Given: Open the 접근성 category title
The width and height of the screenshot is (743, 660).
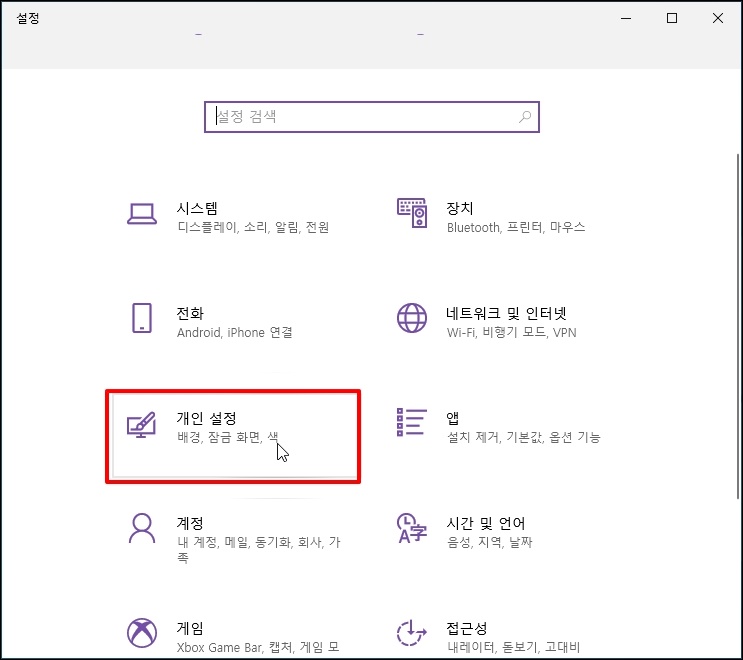Looking at the screenshot, I should click(x=467, y=629).
